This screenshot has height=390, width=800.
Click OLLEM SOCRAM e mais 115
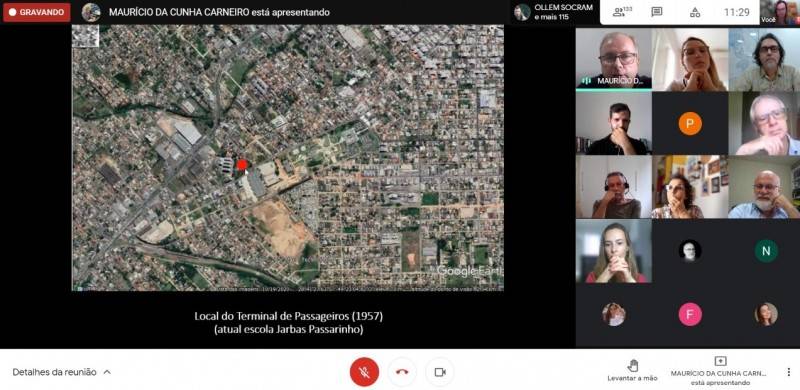[554, 12]
